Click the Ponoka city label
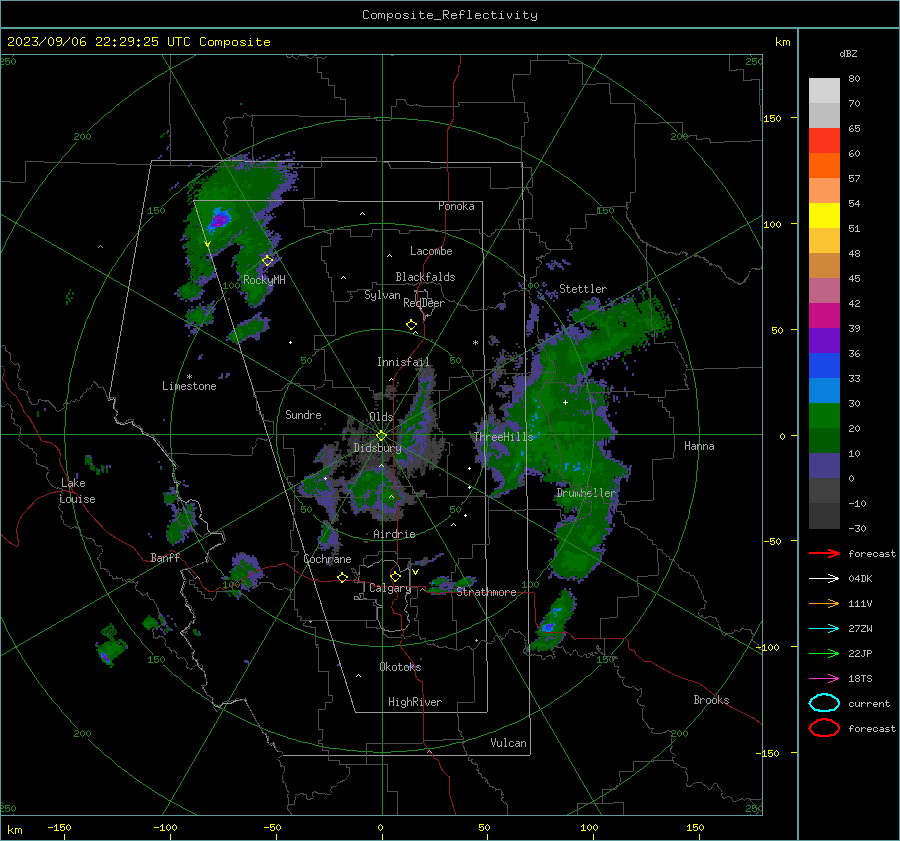Screen dimensions: 900x841 coord(456,206)
